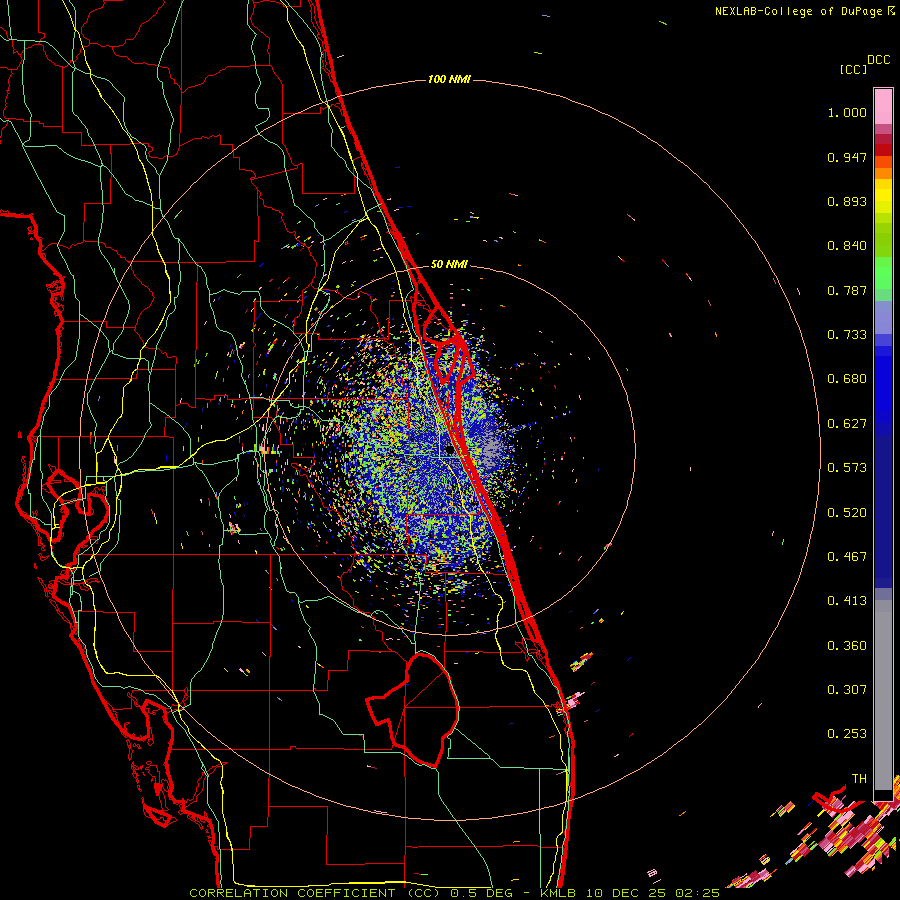Click the 0.413 scale value
The height and width of the screenshot is (900, 900).
tap(847, 601)
